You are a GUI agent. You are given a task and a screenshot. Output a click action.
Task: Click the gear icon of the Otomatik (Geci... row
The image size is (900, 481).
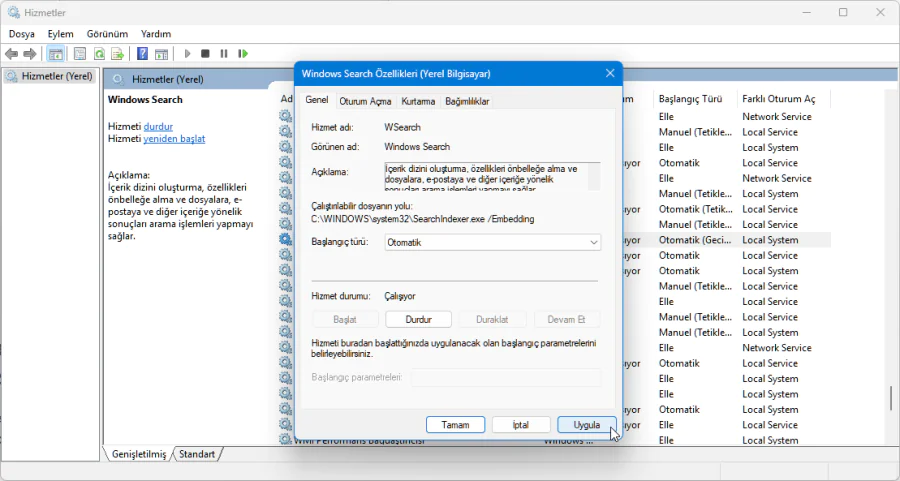285,239
